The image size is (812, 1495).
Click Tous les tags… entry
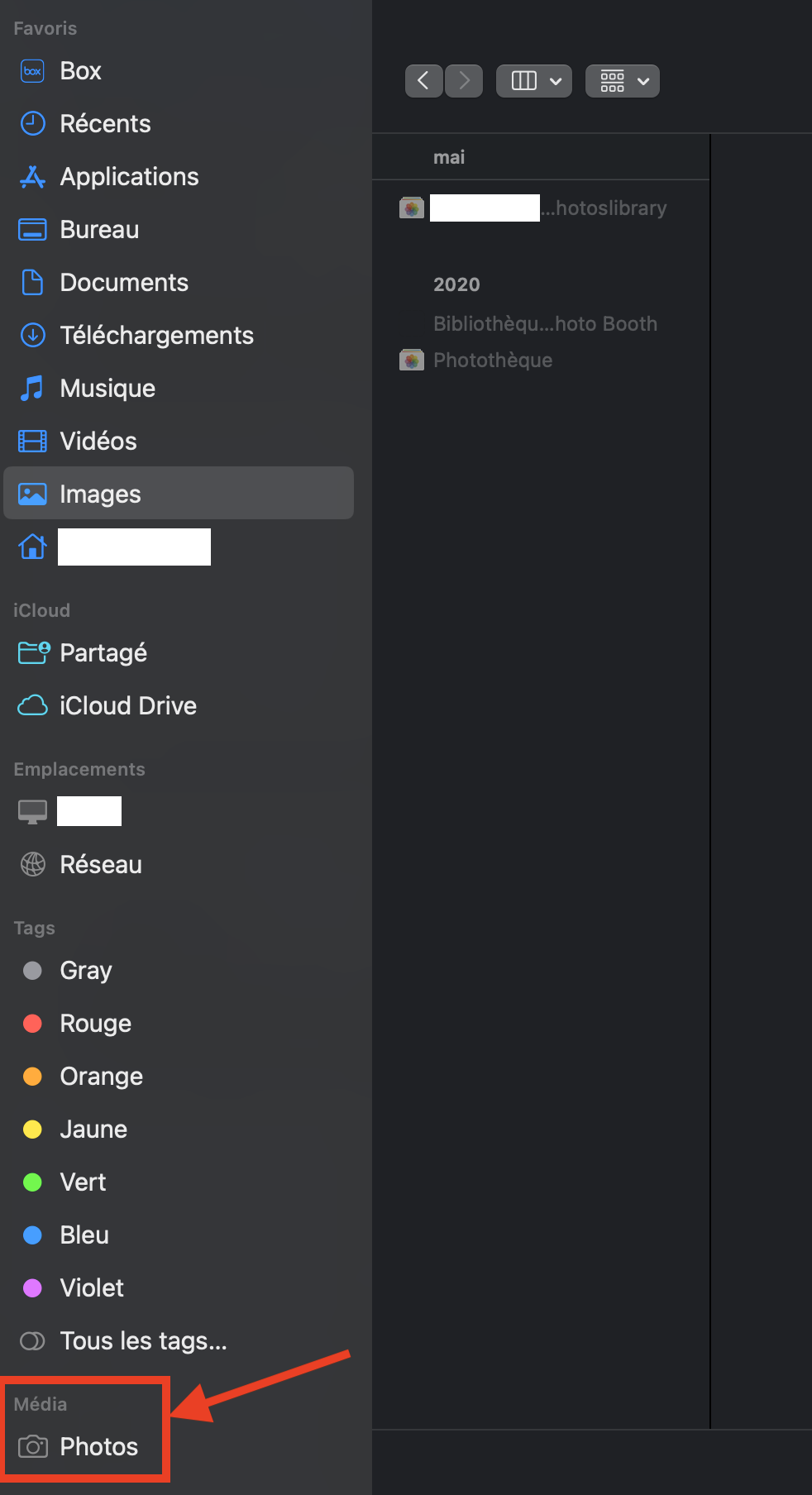143,1341
